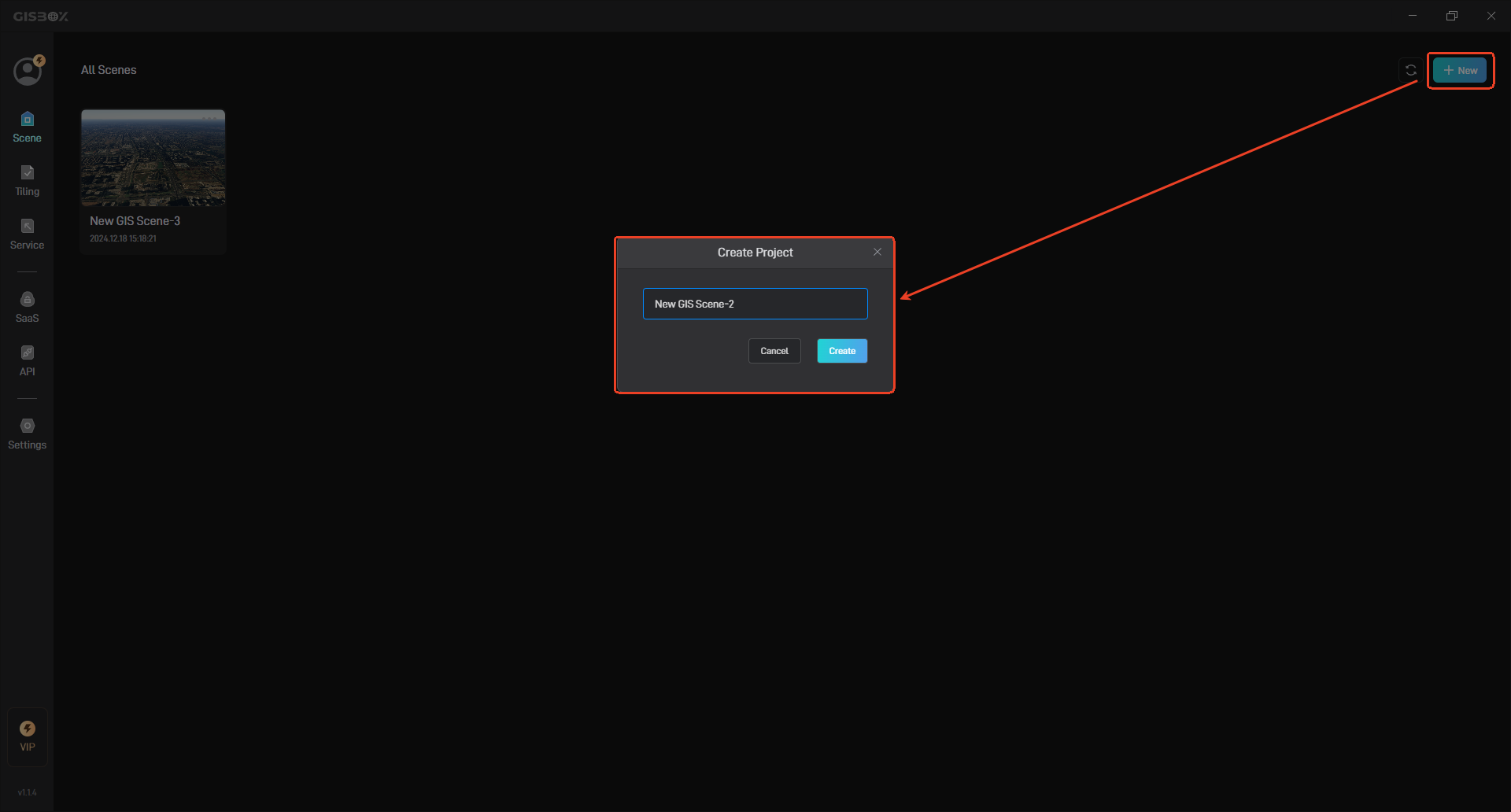The height and width of the screenshot is (812, 1511).
Task: Open the API section
Action: point(27,361)
